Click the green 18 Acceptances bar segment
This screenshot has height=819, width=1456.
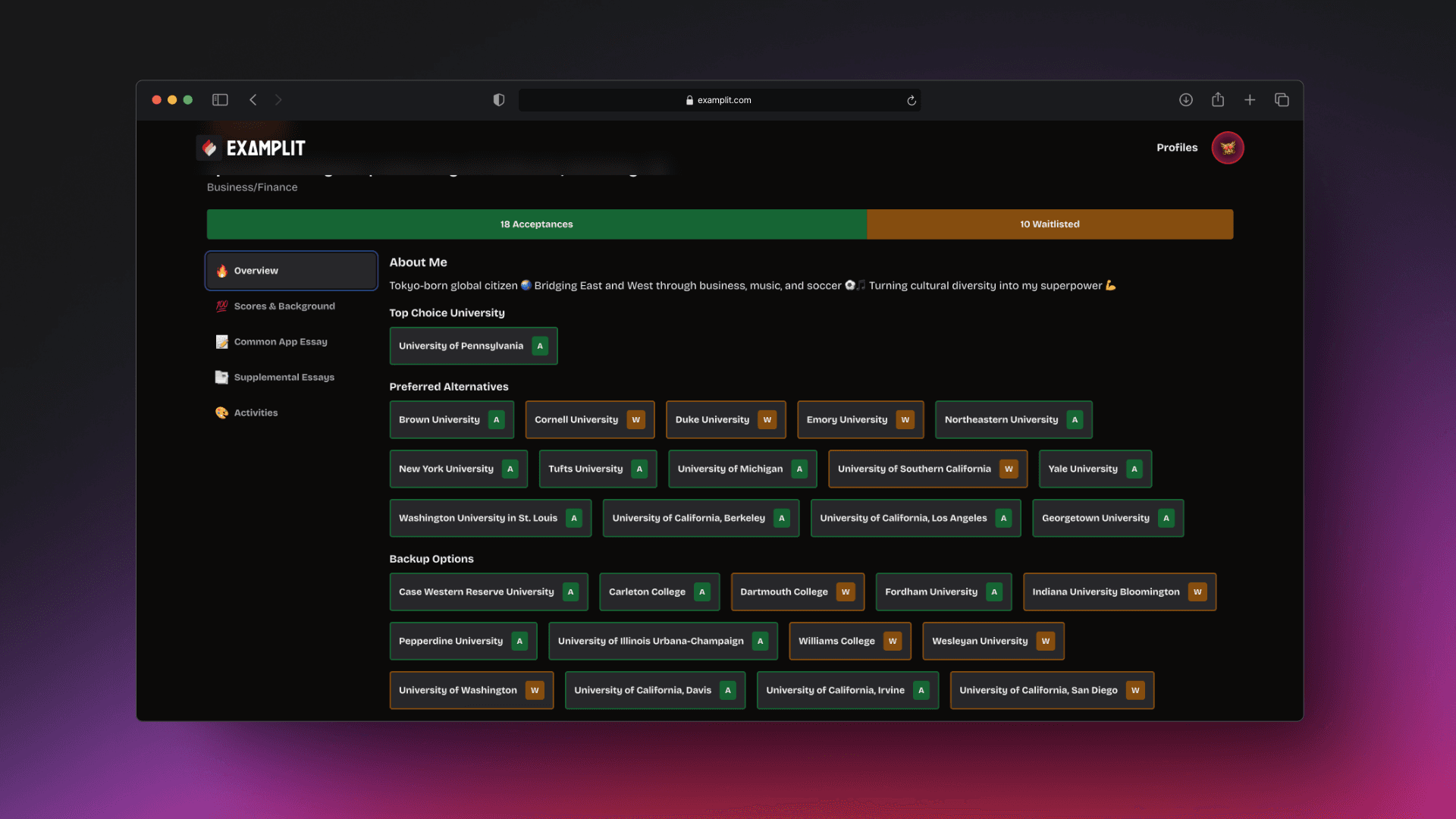coord(536,224)
